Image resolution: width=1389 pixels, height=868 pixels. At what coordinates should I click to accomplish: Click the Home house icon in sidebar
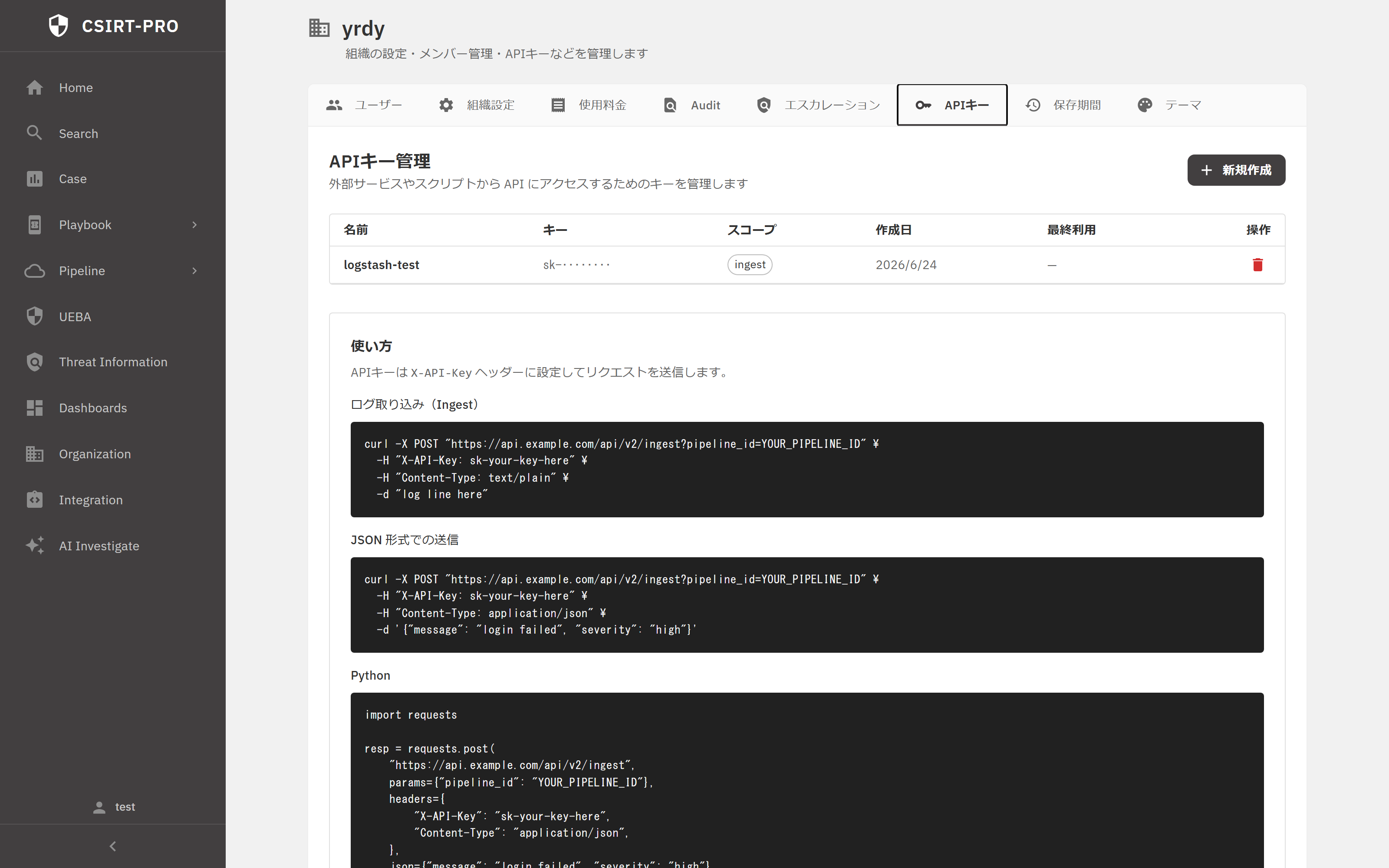(34, 87)
